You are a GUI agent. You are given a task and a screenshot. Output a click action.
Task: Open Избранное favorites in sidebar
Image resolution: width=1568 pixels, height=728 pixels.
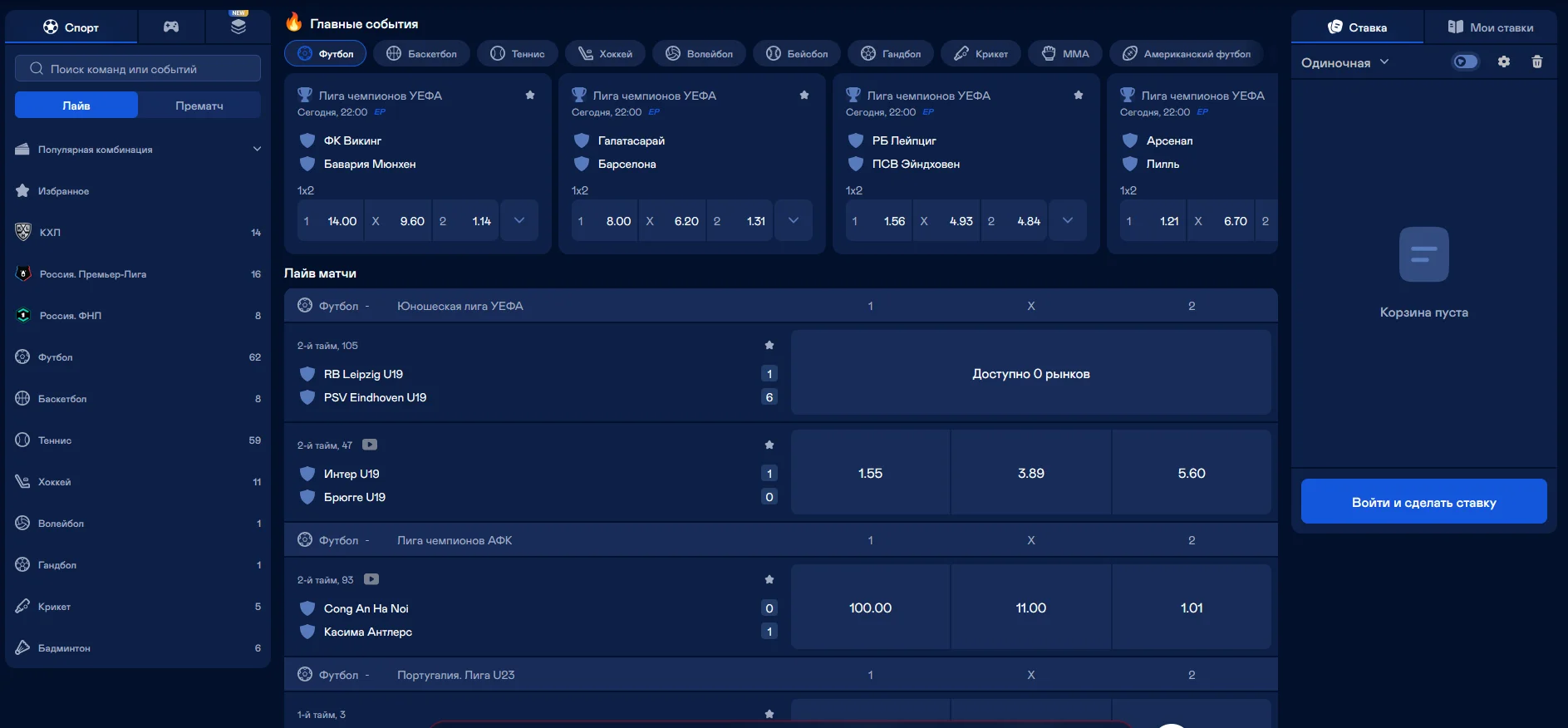[138, 191]
